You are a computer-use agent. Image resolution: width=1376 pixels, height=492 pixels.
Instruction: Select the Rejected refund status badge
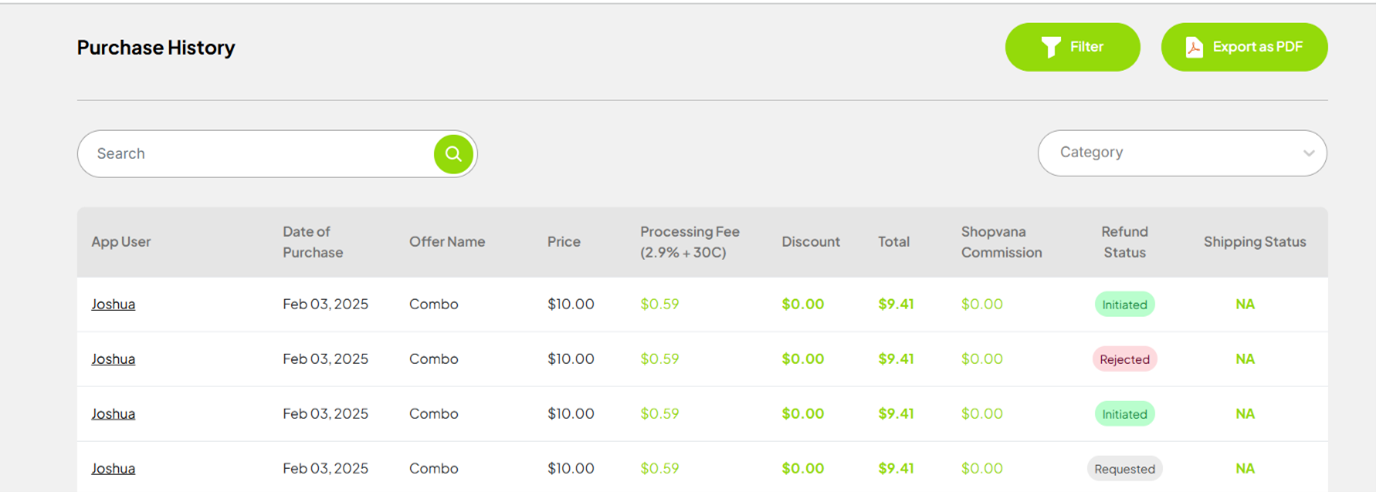tap(1124, 359)
